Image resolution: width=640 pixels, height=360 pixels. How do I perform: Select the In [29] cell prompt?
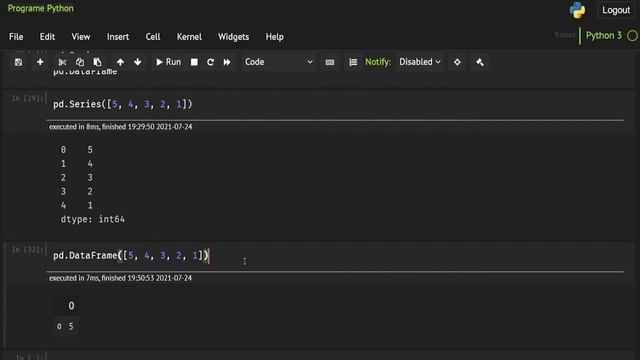(28, 98)
